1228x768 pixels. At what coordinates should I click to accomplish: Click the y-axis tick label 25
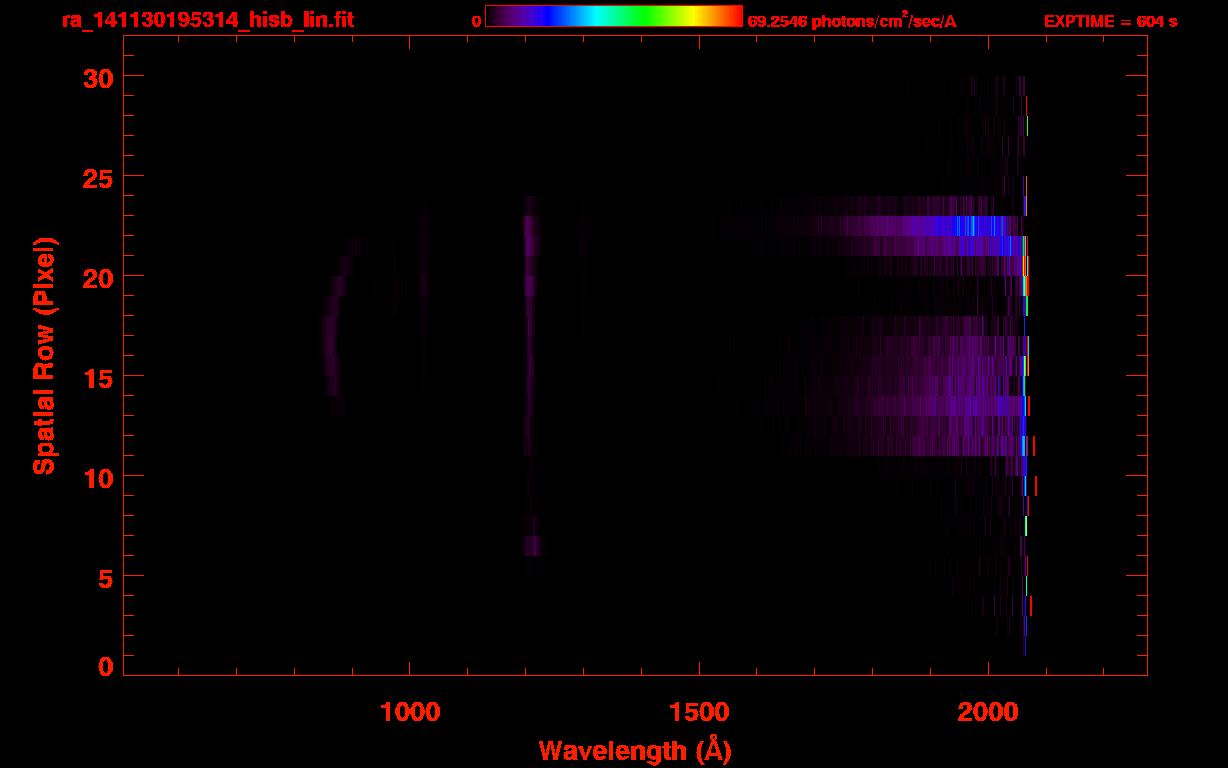click(x=97, y=177)
